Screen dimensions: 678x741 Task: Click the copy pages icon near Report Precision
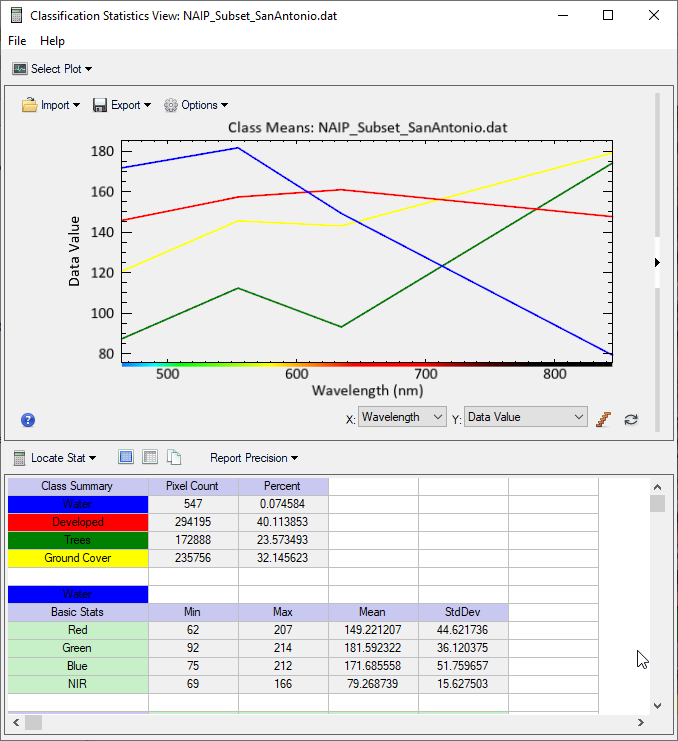click(174, 458)
